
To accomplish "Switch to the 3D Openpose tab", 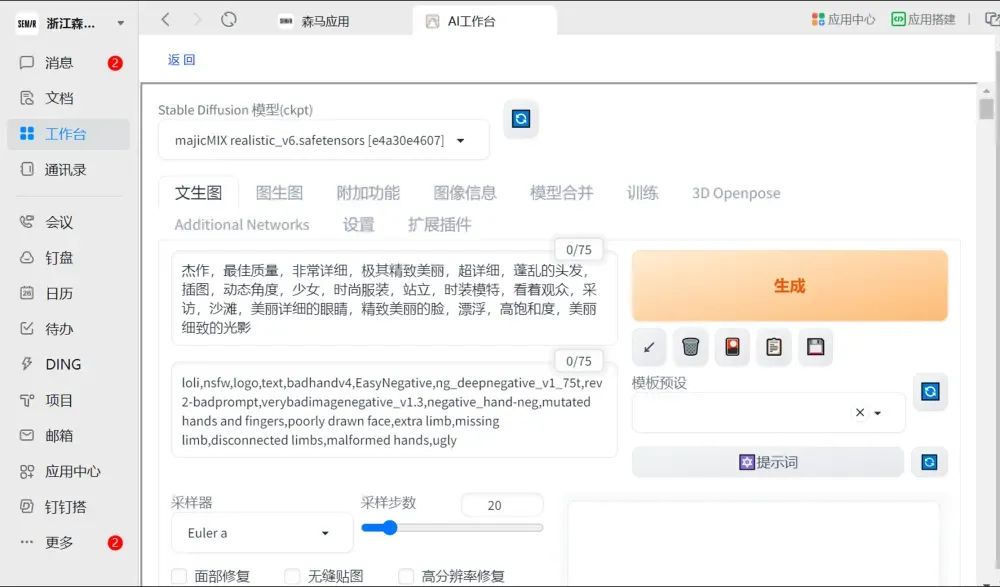I will point(736,193).
